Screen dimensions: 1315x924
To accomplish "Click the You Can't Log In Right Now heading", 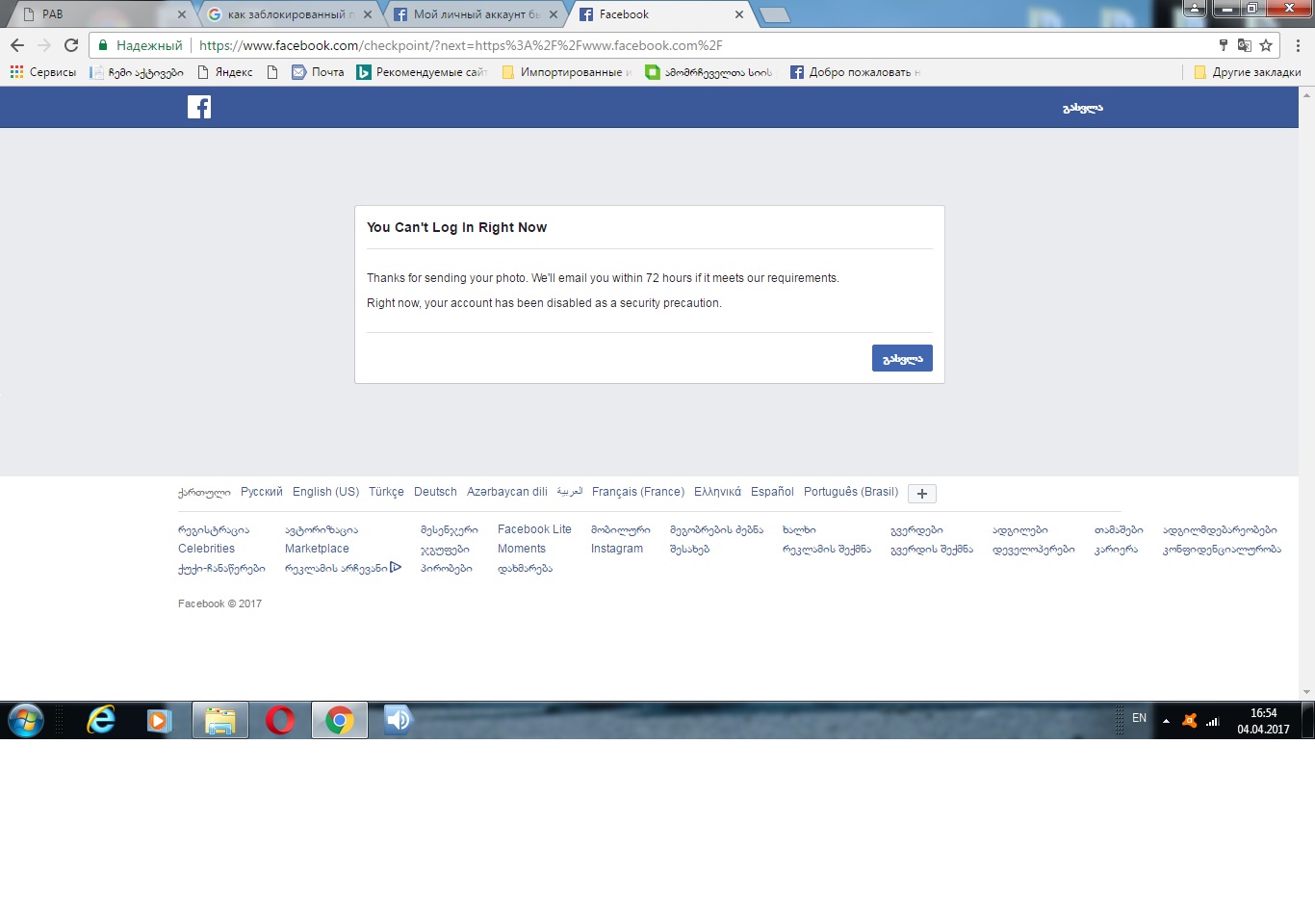I will [456, 227].
